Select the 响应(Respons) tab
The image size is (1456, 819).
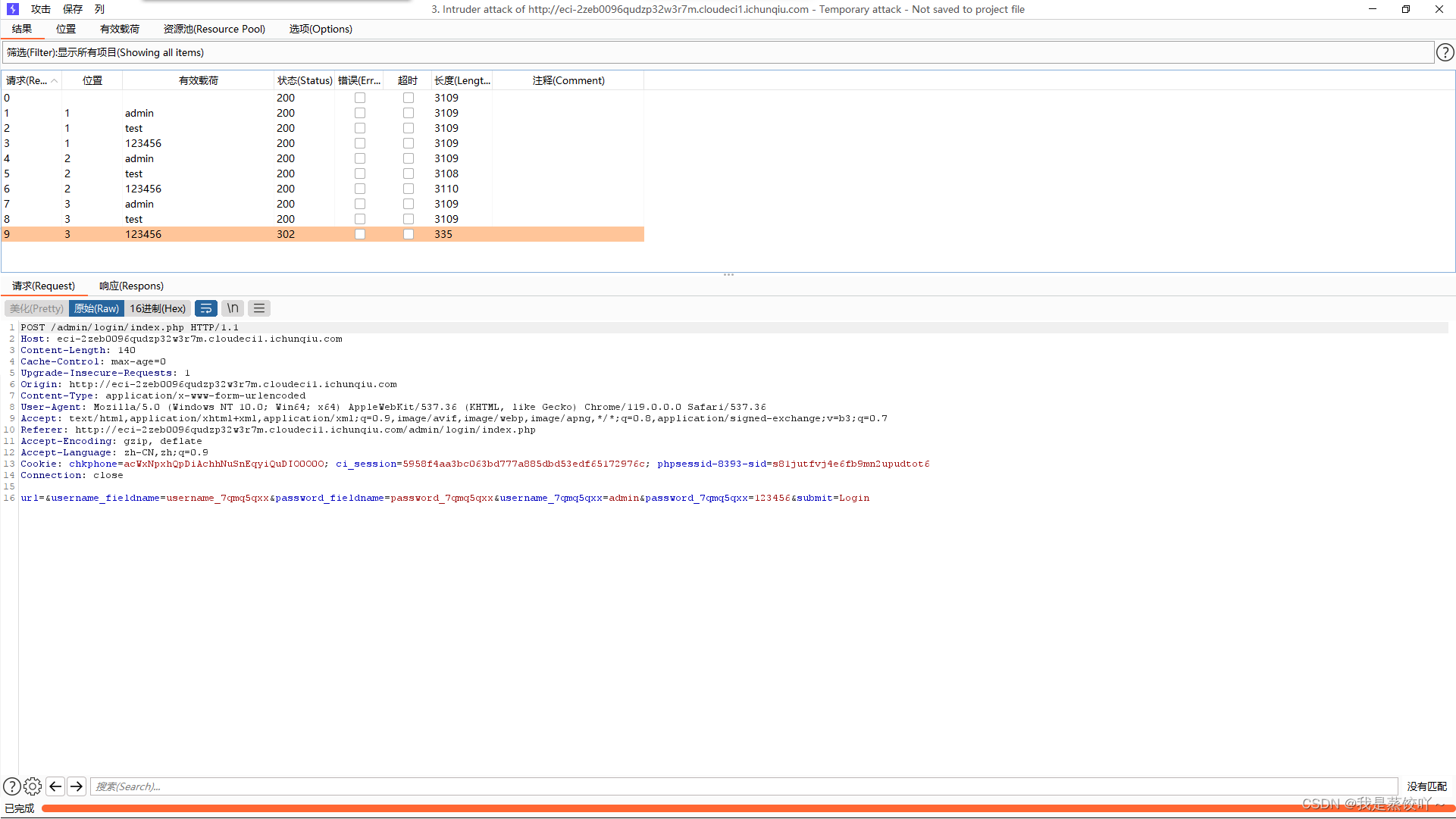click(x=131, y=286)
